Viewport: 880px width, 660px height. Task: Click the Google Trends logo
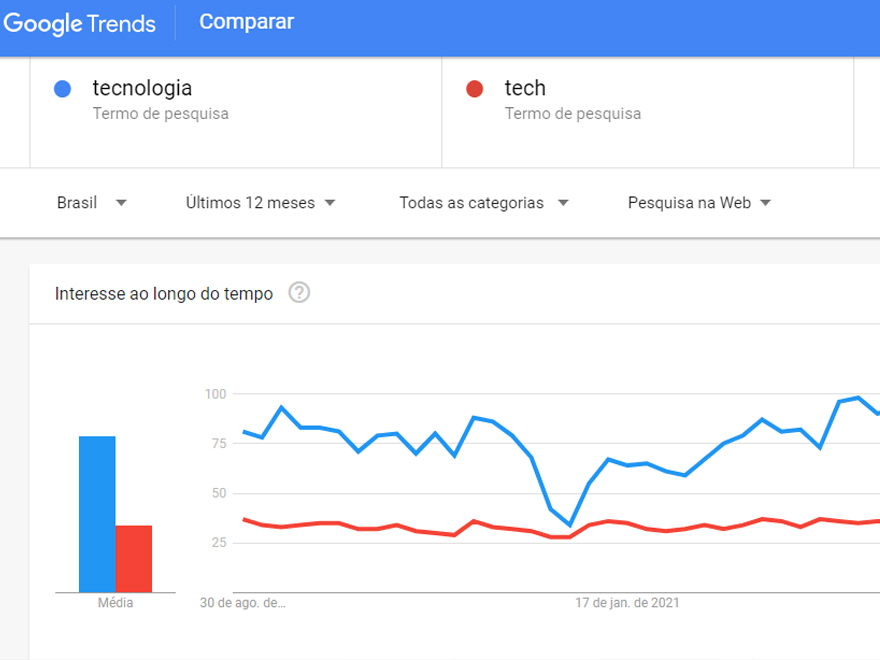80,22
